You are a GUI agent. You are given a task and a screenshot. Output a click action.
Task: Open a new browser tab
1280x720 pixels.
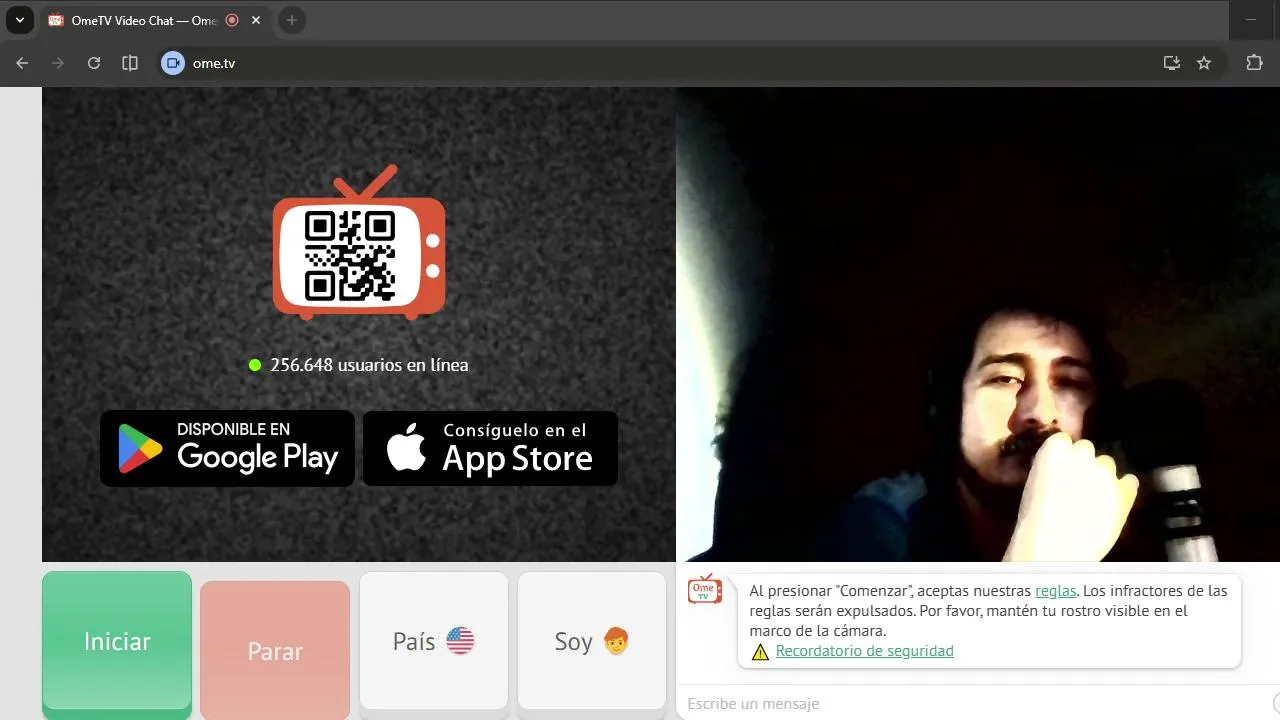[291, 20]
